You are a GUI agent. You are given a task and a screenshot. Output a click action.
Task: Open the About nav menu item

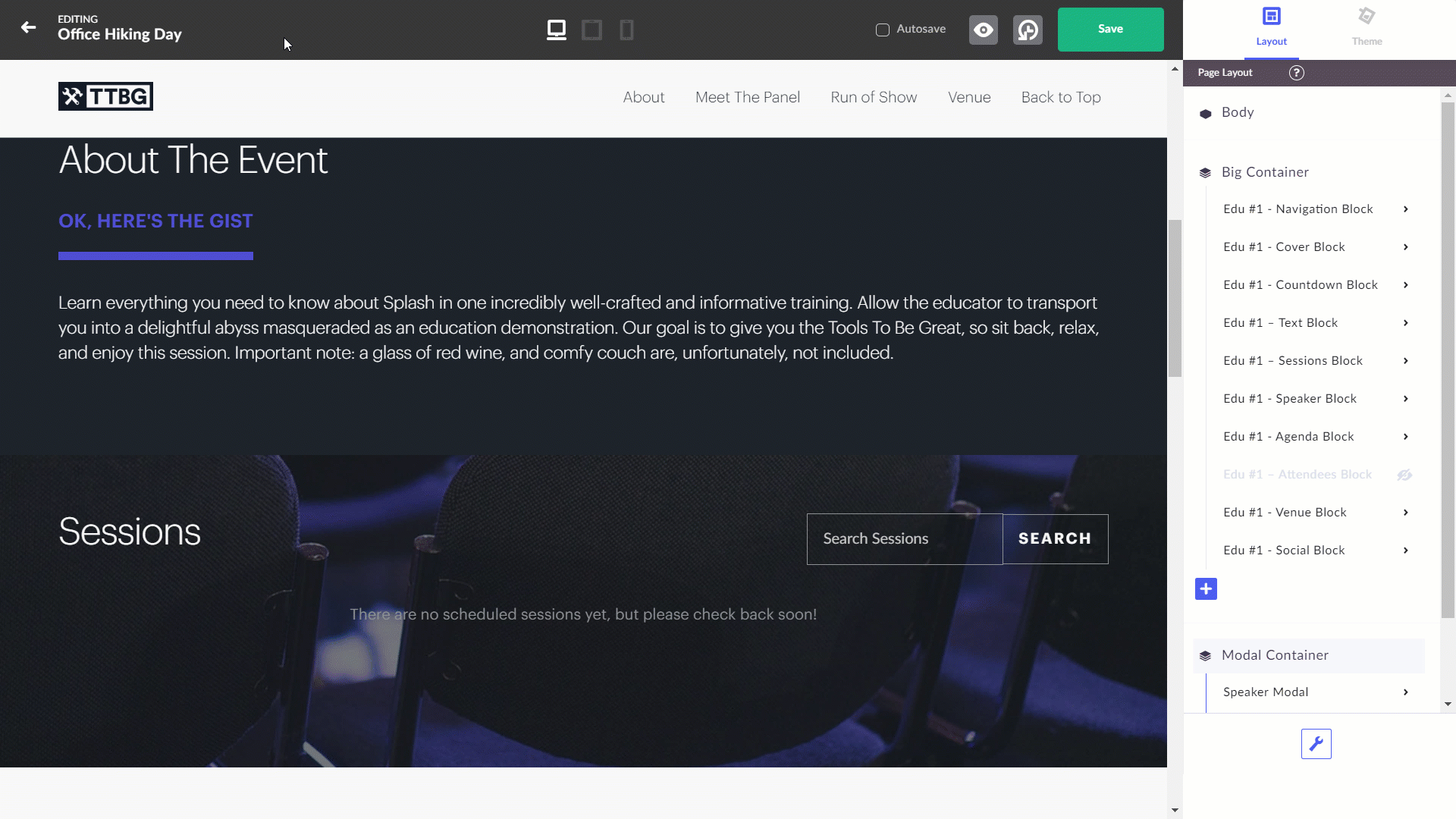(643, 97)
